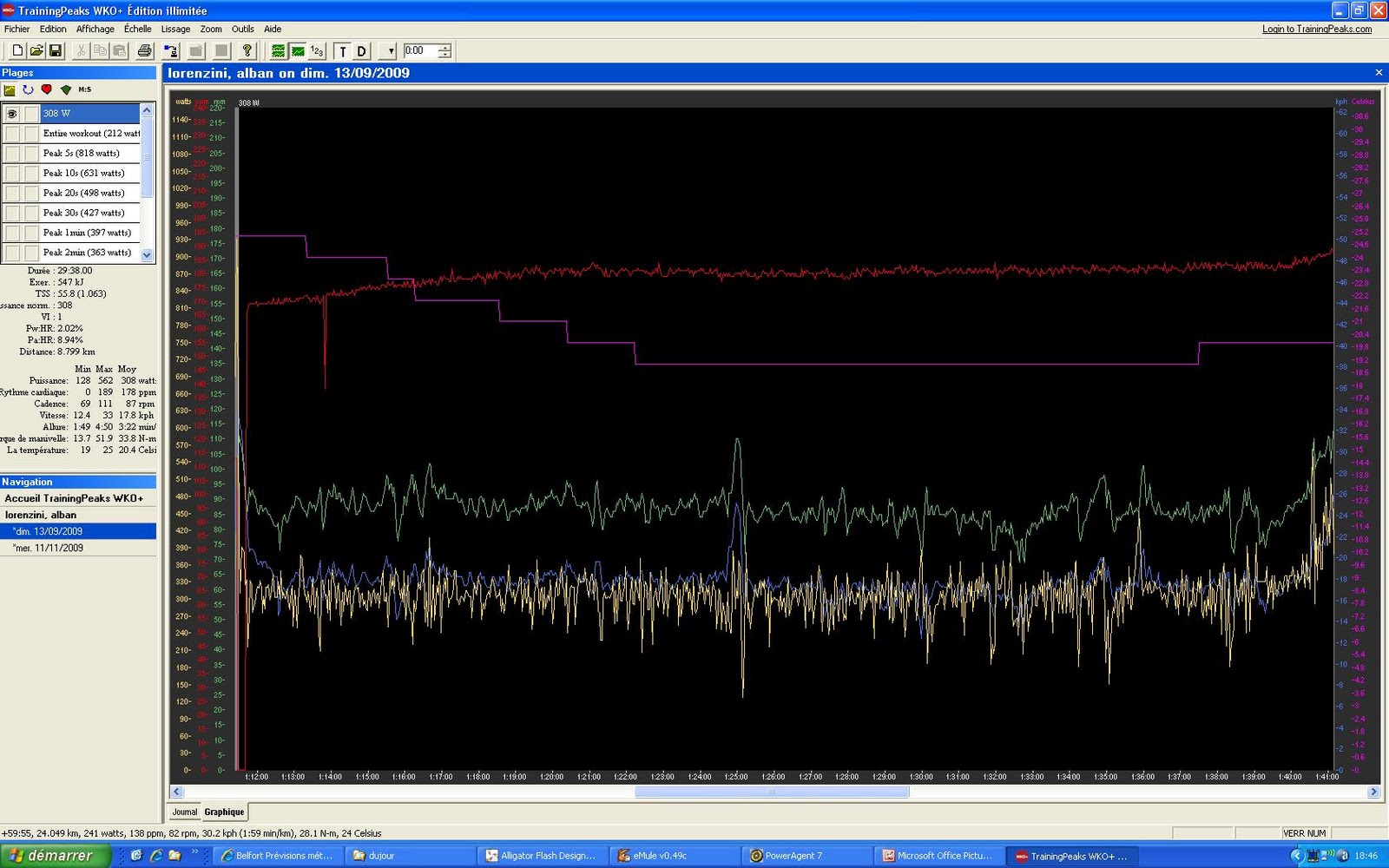Select the mer. 11/11/2009 workout
This screenshot has width=1389, height=868.
point(49,548)
